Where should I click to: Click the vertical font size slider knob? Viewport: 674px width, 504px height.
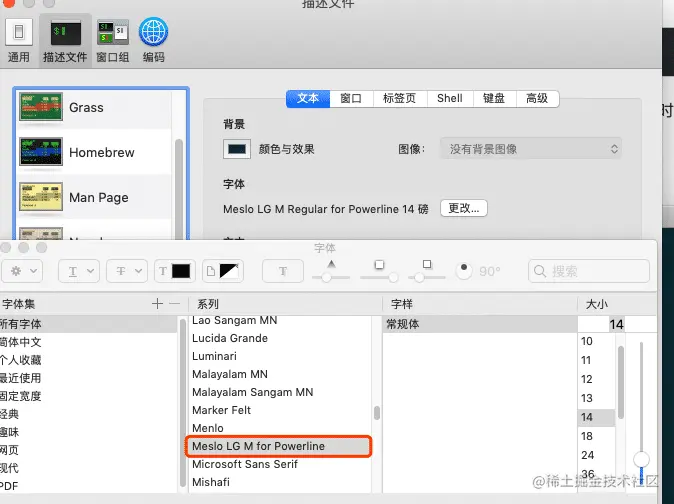point(641,459)
